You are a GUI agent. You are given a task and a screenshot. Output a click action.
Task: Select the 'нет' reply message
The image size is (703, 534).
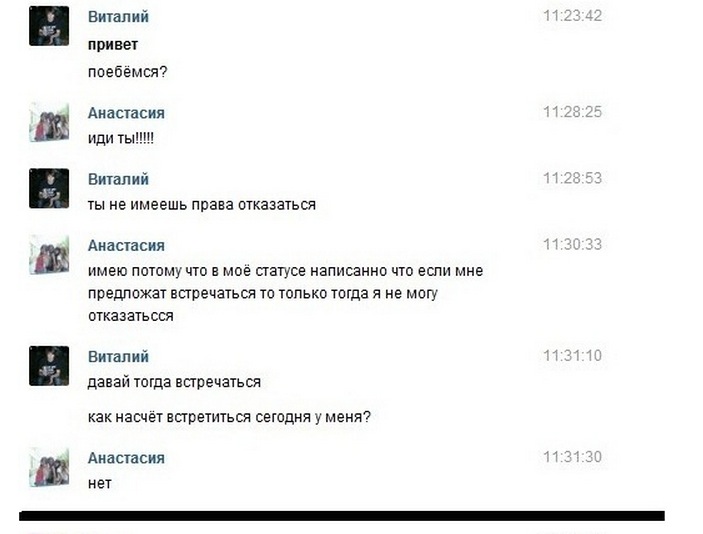pyautogui.click(x=100, y=484)
